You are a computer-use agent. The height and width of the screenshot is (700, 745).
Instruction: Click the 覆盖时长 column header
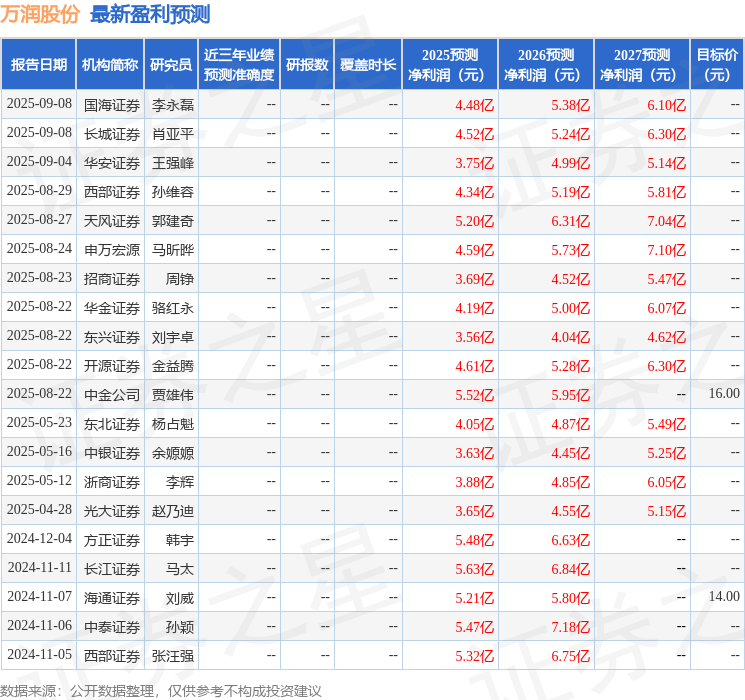(368, 65)
